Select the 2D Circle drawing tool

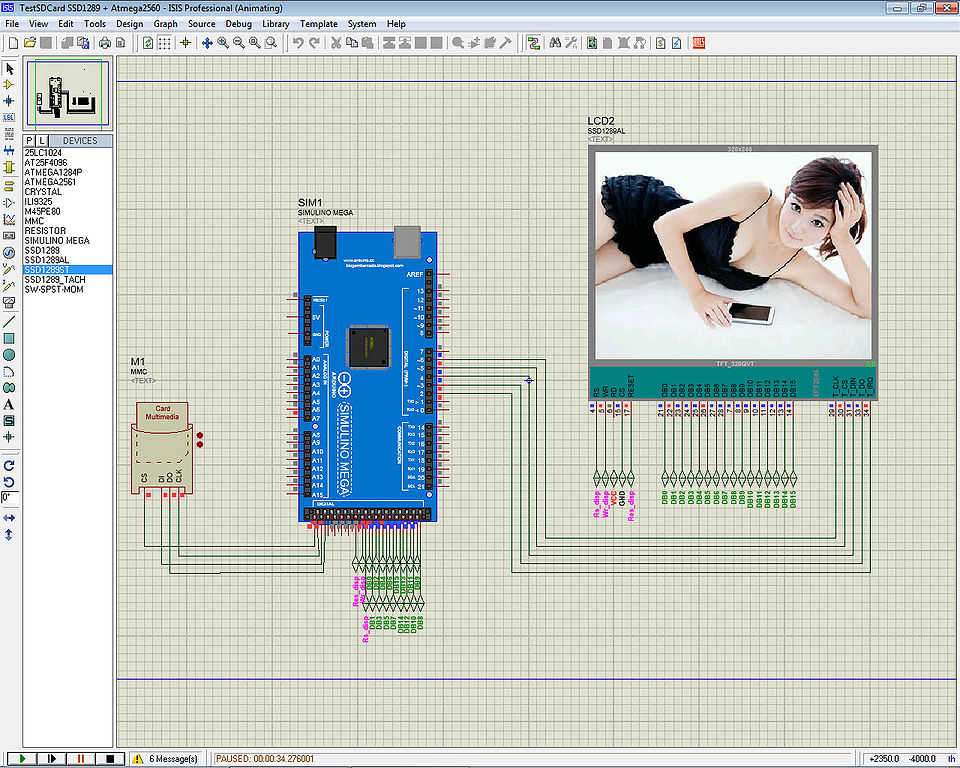(x=9, y=355)
